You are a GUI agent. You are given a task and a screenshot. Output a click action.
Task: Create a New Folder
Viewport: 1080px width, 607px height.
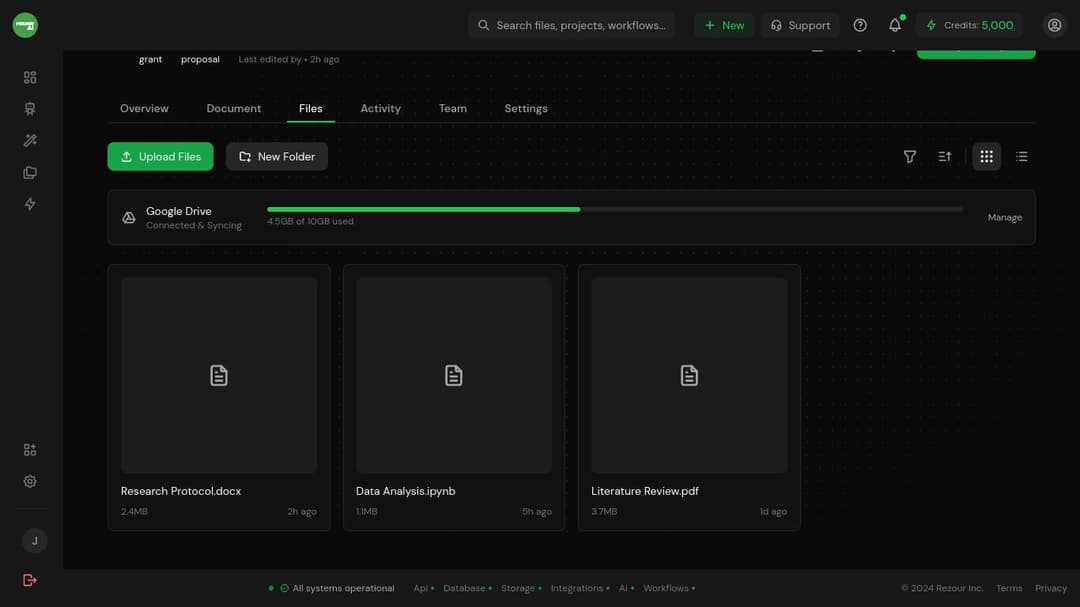[277, 156]
